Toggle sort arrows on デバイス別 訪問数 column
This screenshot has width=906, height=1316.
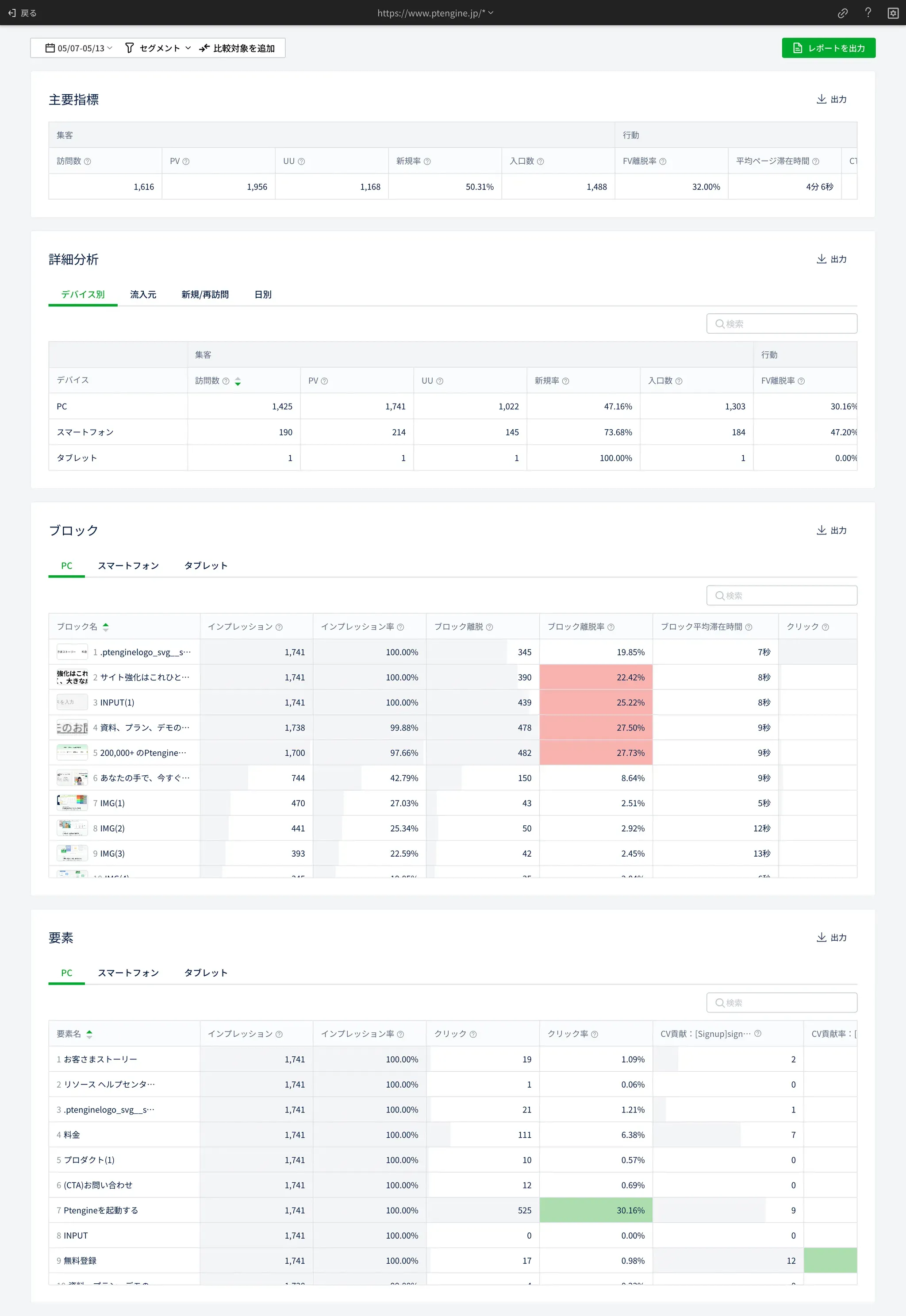click(238, 381)
